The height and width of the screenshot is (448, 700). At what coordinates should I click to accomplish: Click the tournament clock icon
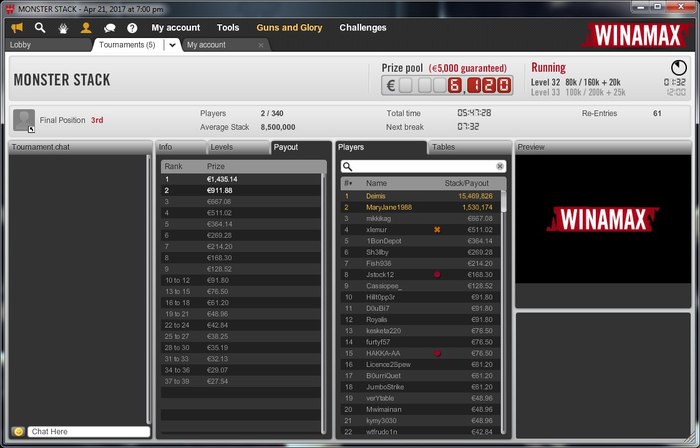(x=679, y=67)
